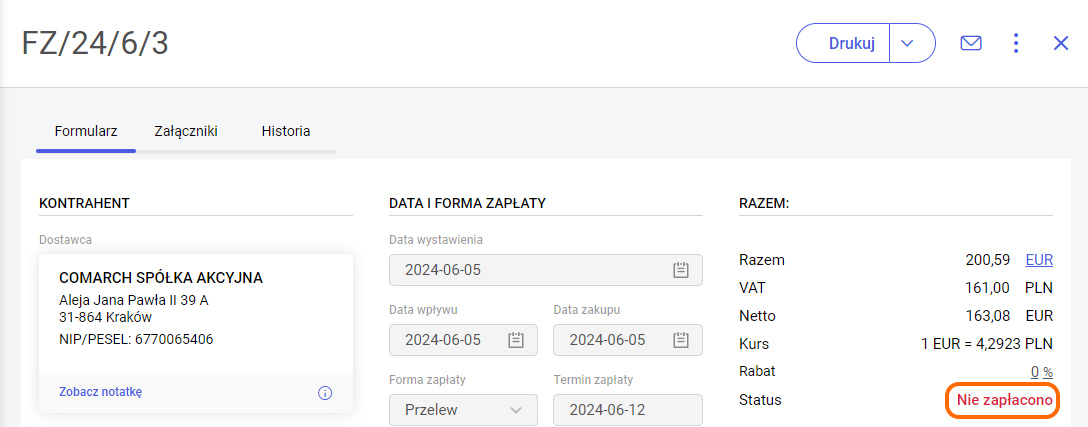Click the info icon on supplier card
The height and width of the screenshot is (427, 1088).
325,393
